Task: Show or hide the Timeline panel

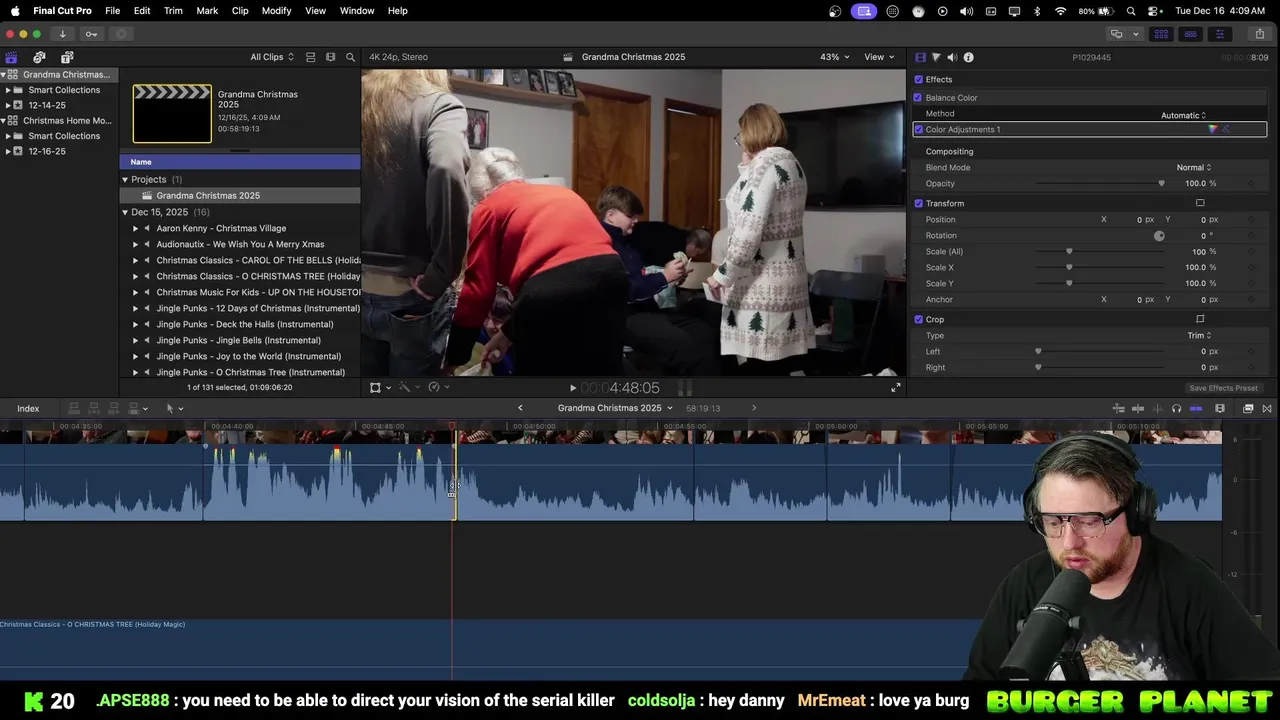Action: coord(1190,34)
